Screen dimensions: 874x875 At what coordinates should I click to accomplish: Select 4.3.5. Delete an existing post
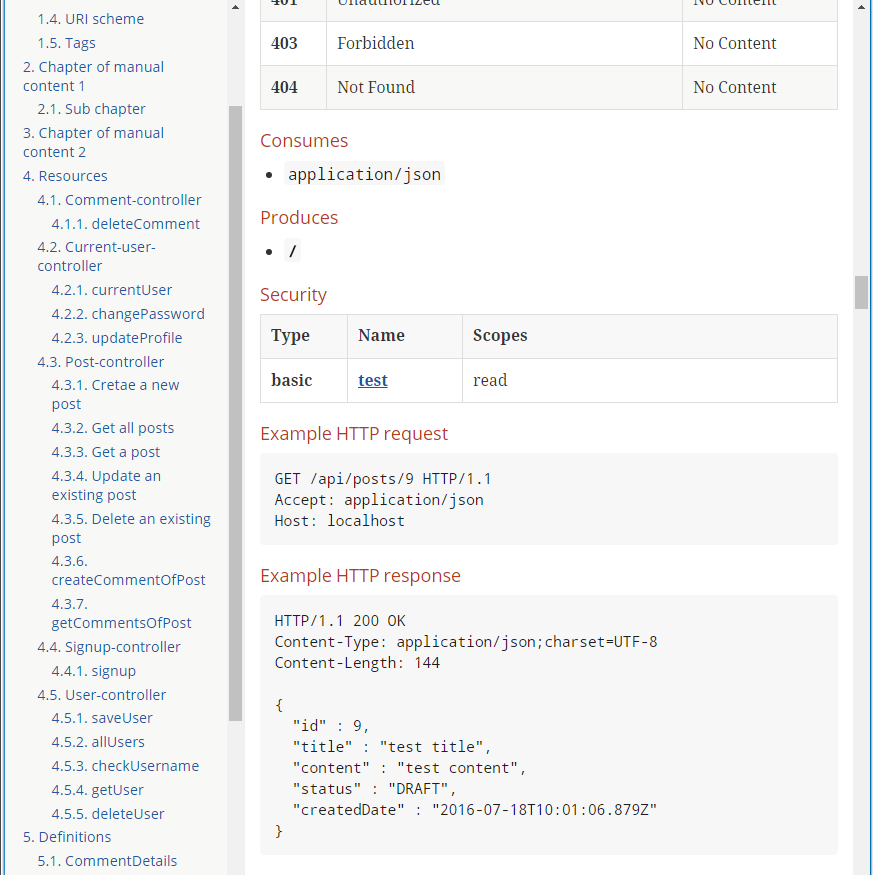click(131, 528)
